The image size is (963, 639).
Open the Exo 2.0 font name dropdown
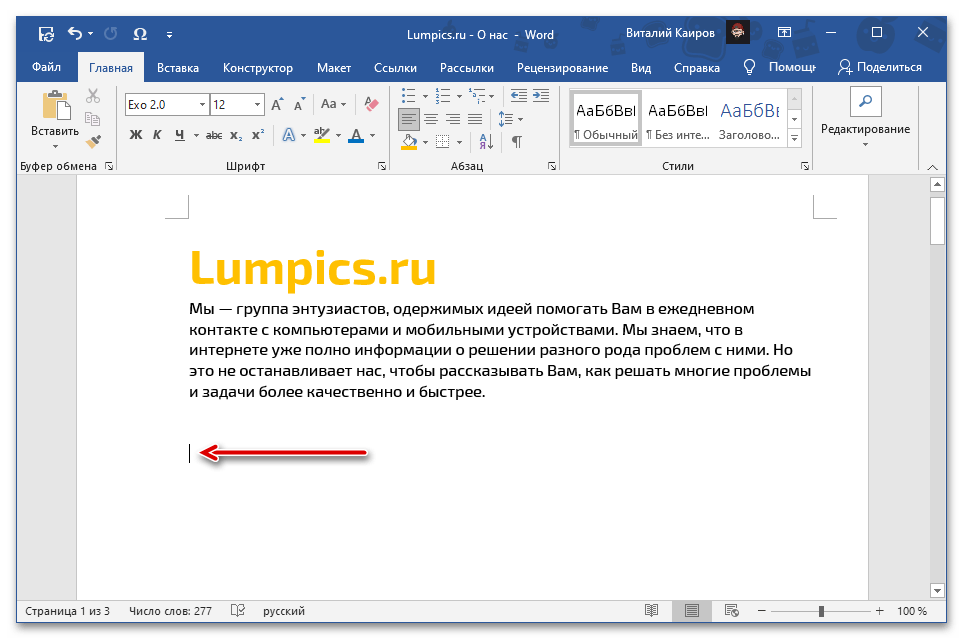pyautogui.click(x=203, y=104)
